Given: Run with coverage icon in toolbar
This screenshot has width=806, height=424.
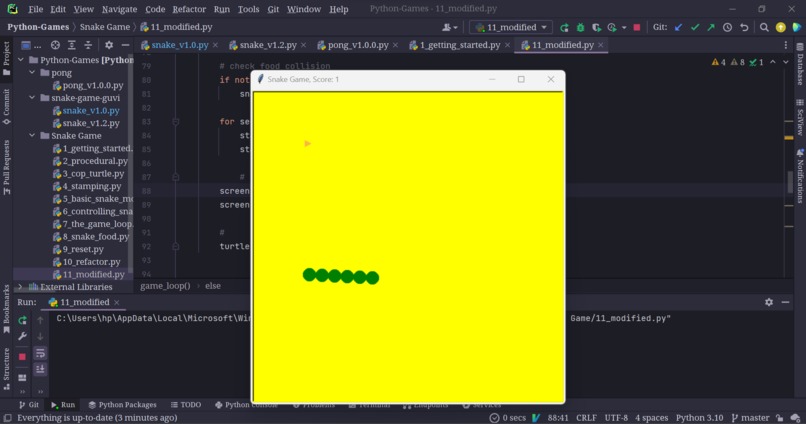Looking at the screenshot, I should coord(596,27).
